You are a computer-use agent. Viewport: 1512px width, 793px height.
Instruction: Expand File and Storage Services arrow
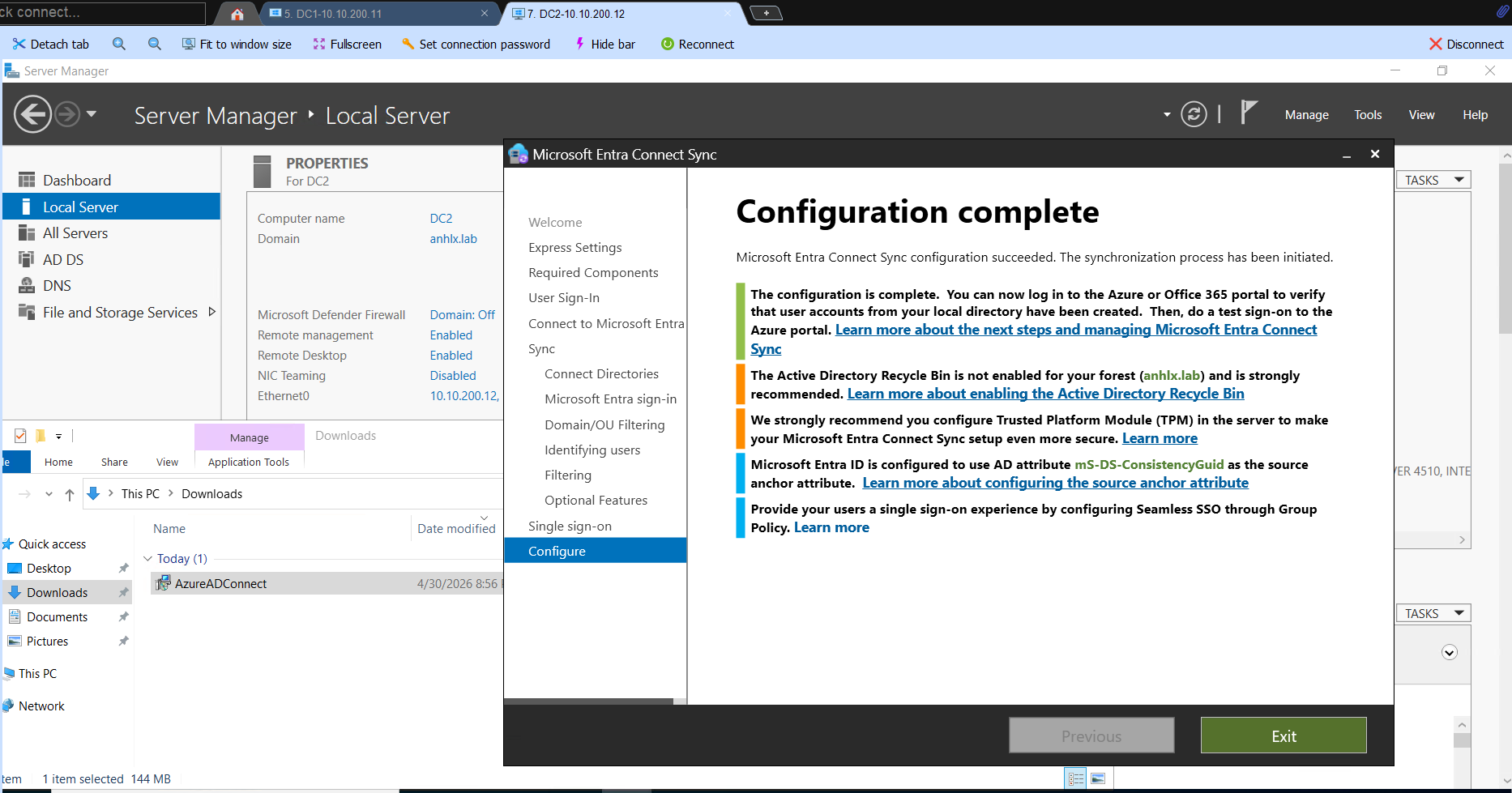pyautogui.click(x=212, y=312)
